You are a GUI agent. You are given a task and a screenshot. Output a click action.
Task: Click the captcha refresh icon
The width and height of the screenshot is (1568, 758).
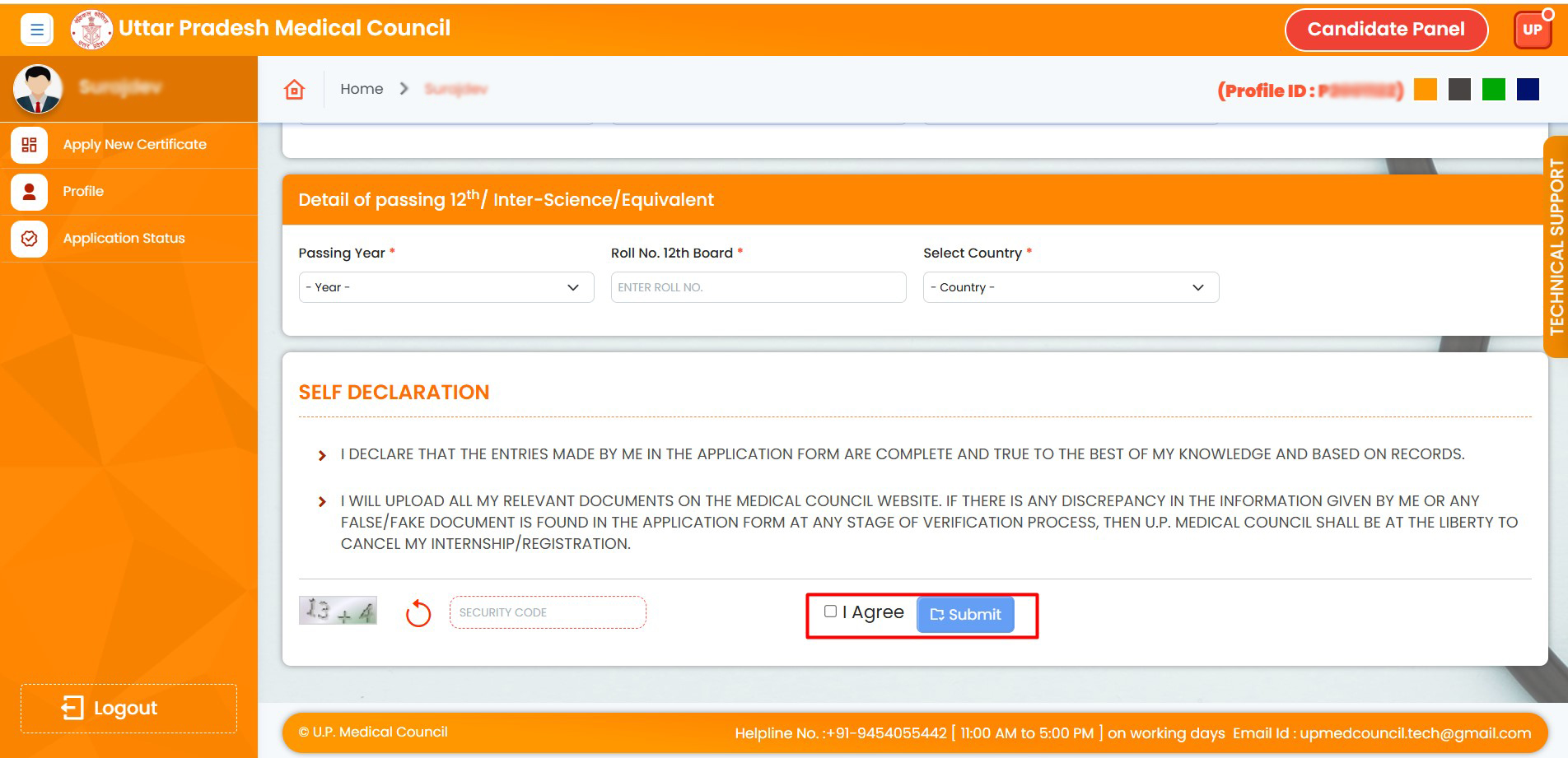click(418, 613)
